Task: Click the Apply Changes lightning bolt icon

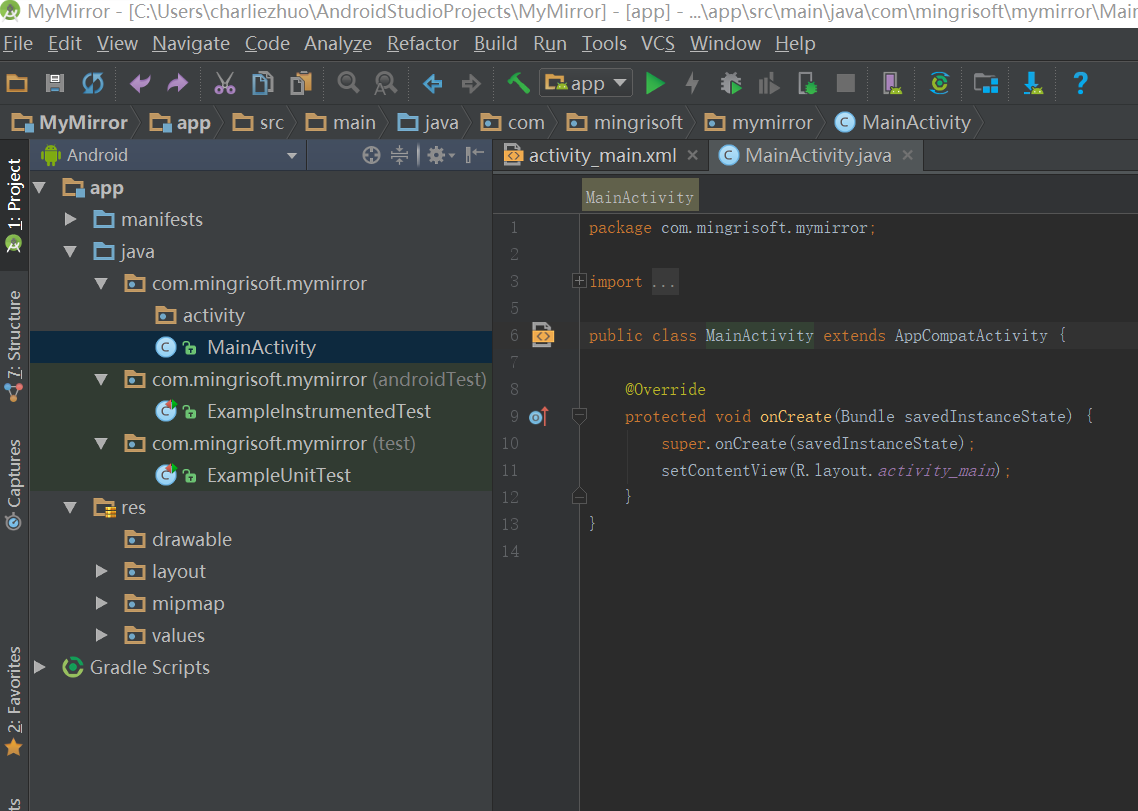Action: tap(692, 83)
